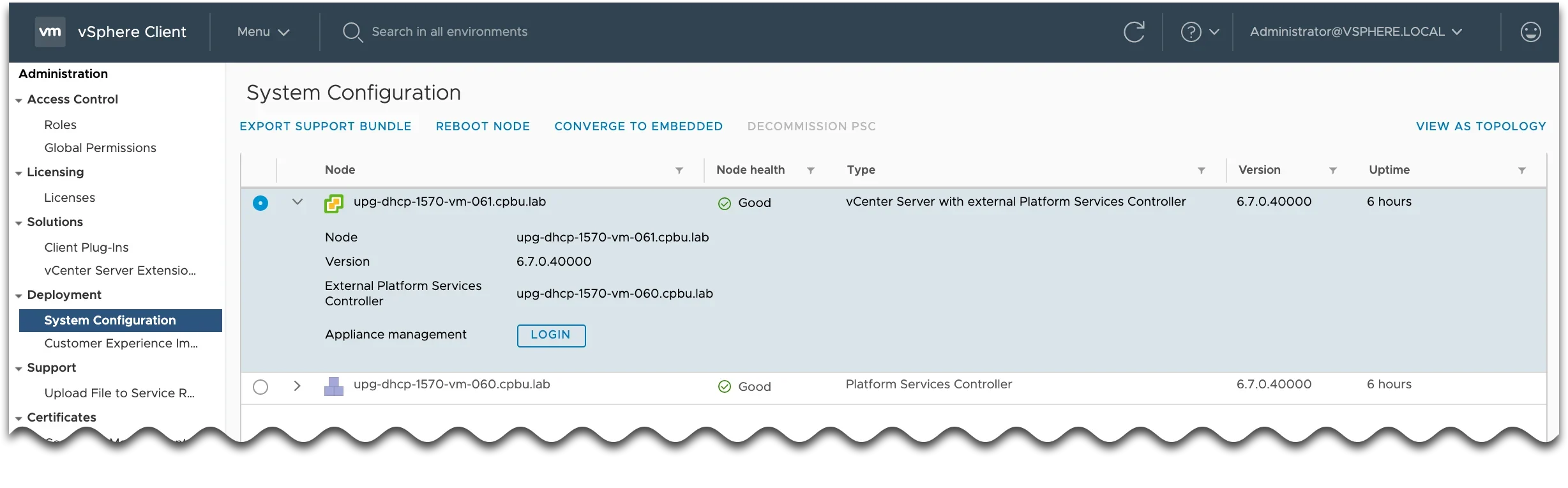Collapse details of upg-dhcp-1570-vm-061 row
Viewport: 1568px width, 488px height.
tap(298, 202)
